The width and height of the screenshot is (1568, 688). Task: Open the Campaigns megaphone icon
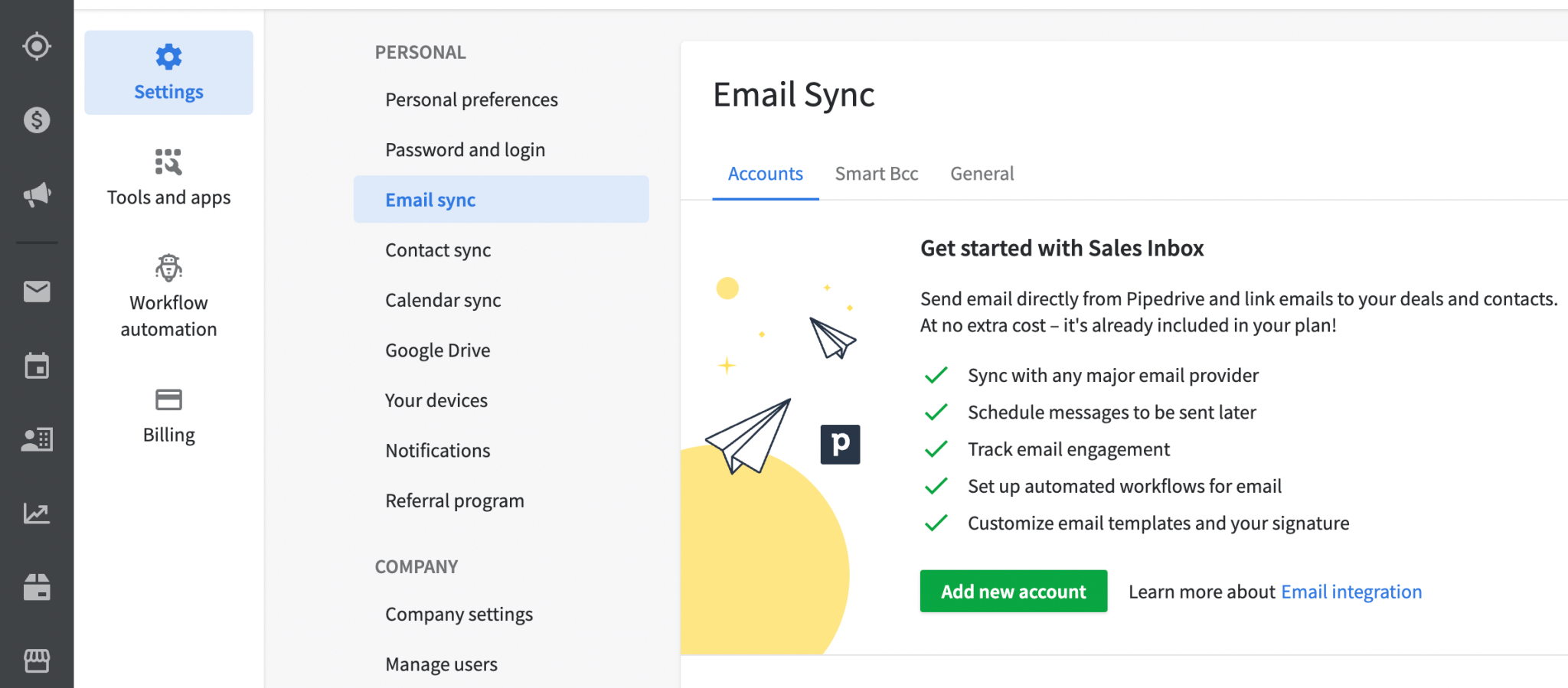click(x=36, y=193)
